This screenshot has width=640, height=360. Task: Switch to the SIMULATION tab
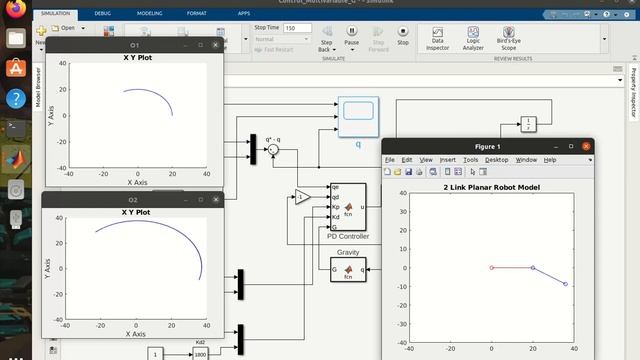[56, 13]
